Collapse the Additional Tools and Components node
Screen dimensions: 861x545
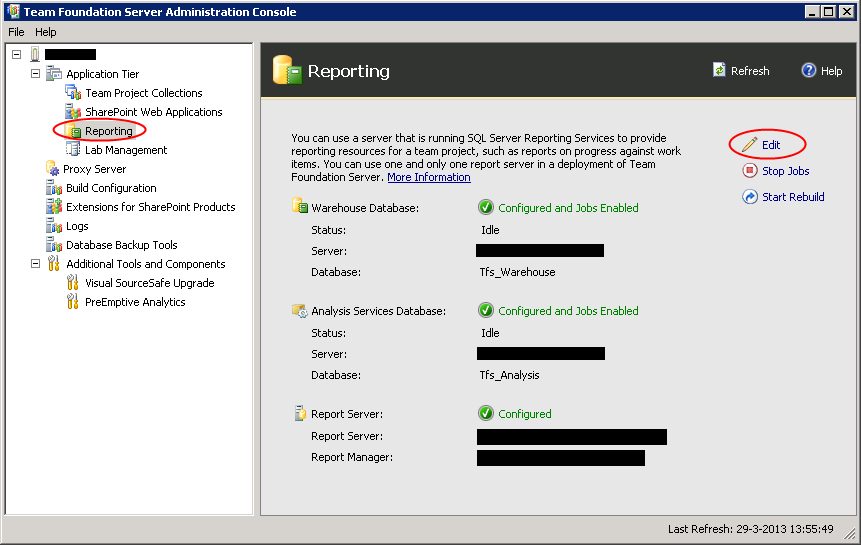coord(36,264)
